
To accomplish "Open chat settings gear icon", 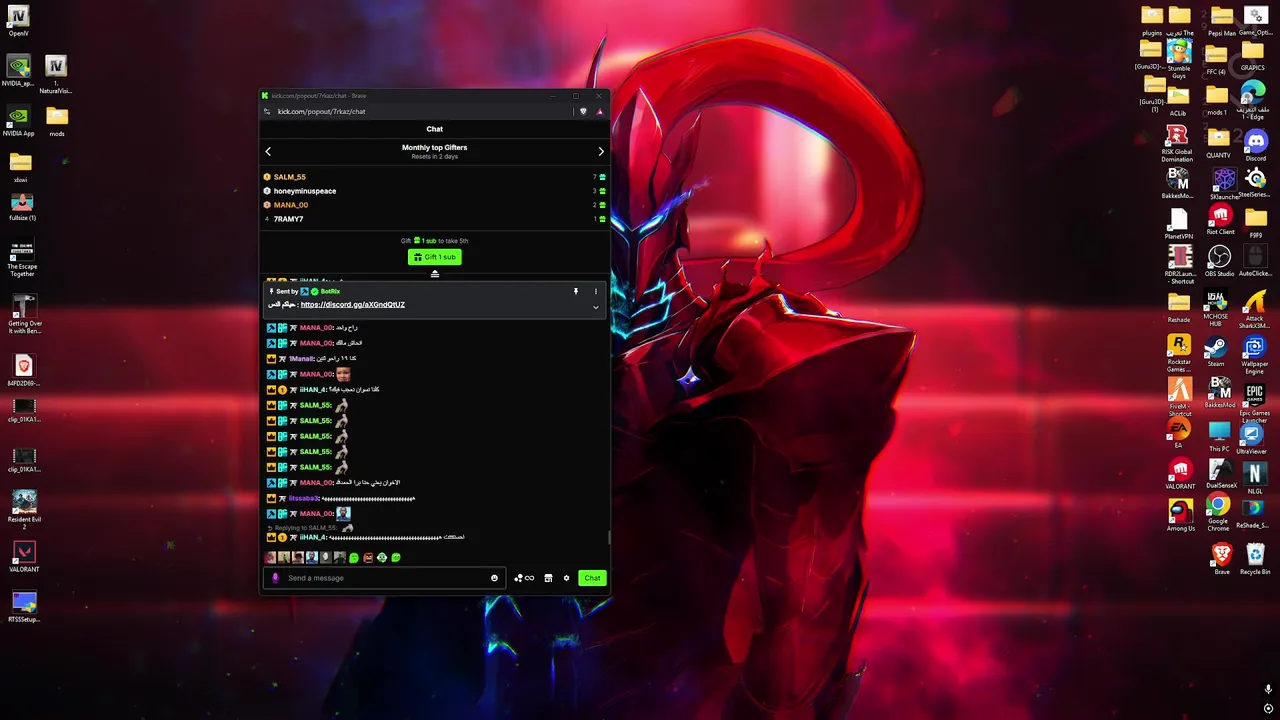I will point(566,578).
